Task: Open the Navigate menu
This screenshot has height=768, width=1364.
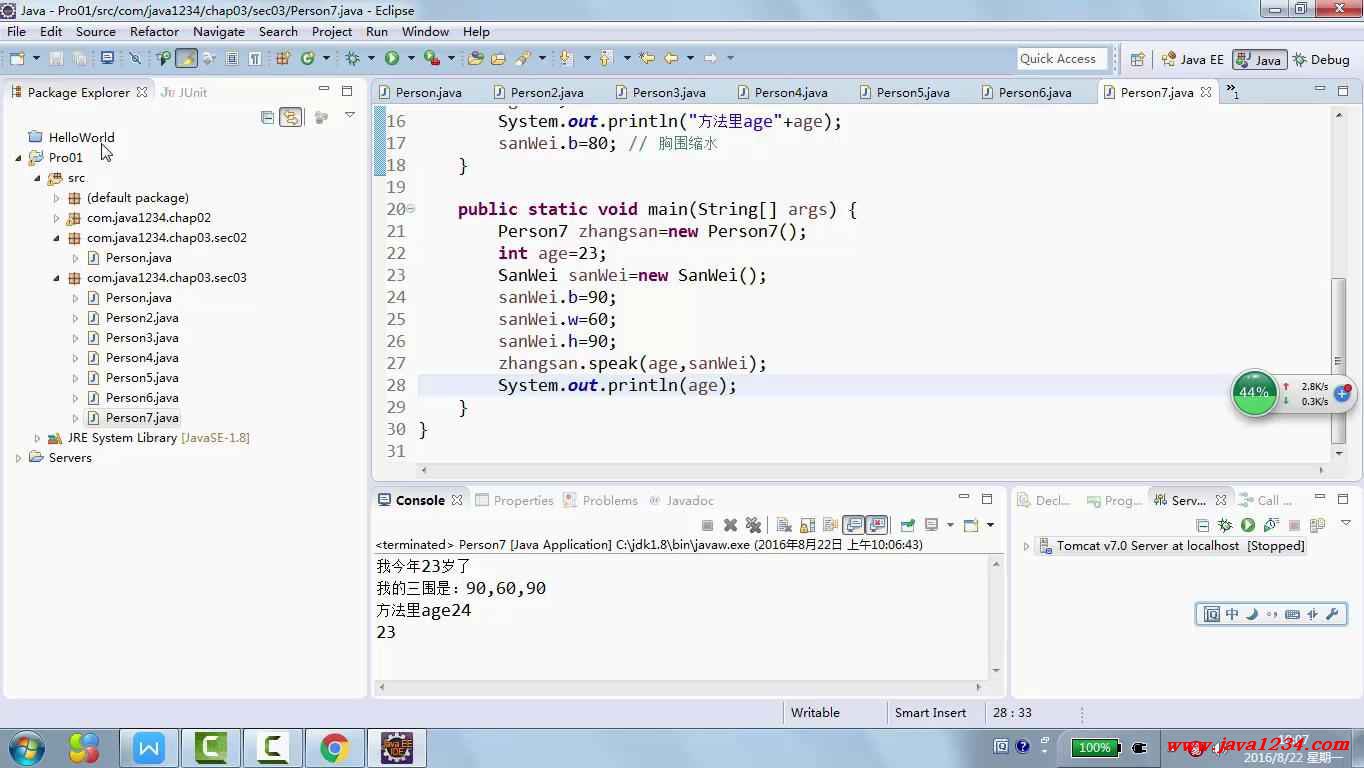Action: [x=219, y=32]
